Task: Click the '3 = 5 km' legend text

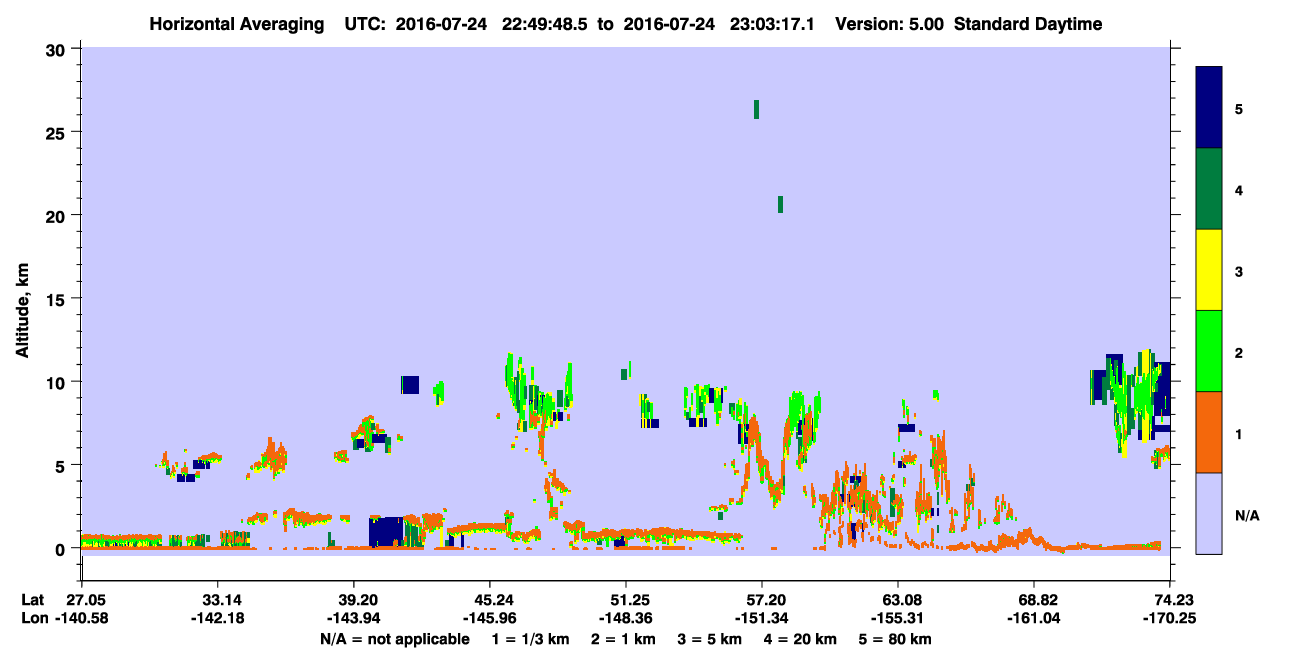Action: pyautogui.click(x=711, y=639)
